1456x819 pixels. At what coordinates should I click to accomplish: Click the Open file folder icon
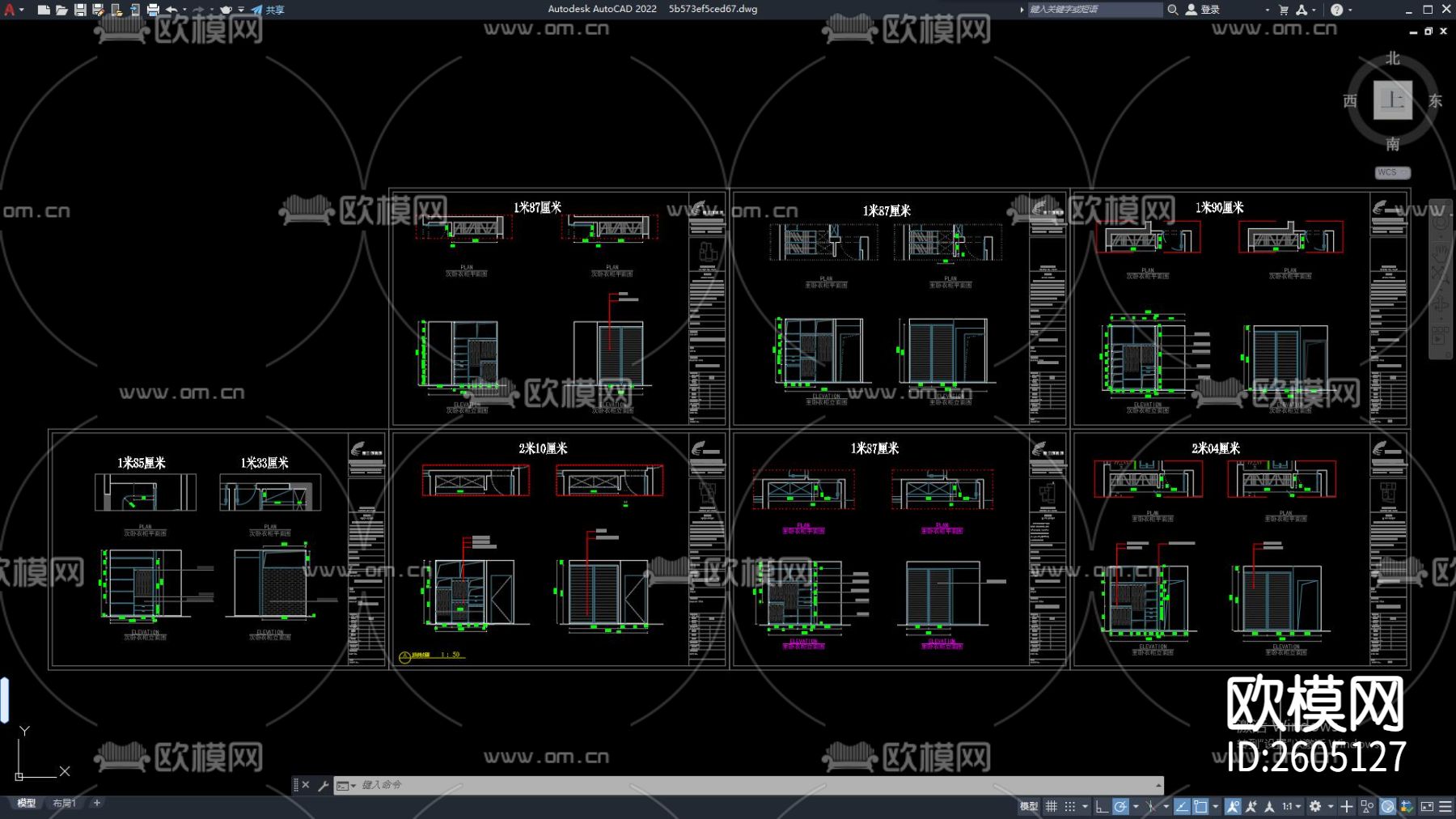tap(61, 10)
